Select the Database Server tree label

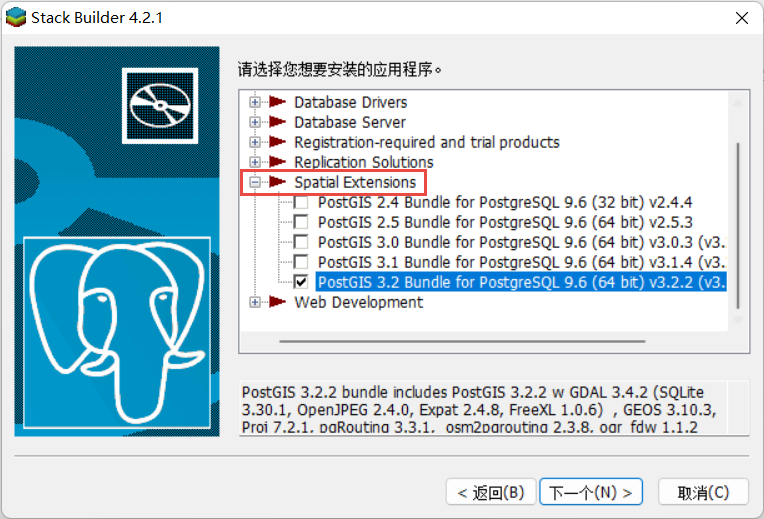pyautogui.click(x=350, y=122)
